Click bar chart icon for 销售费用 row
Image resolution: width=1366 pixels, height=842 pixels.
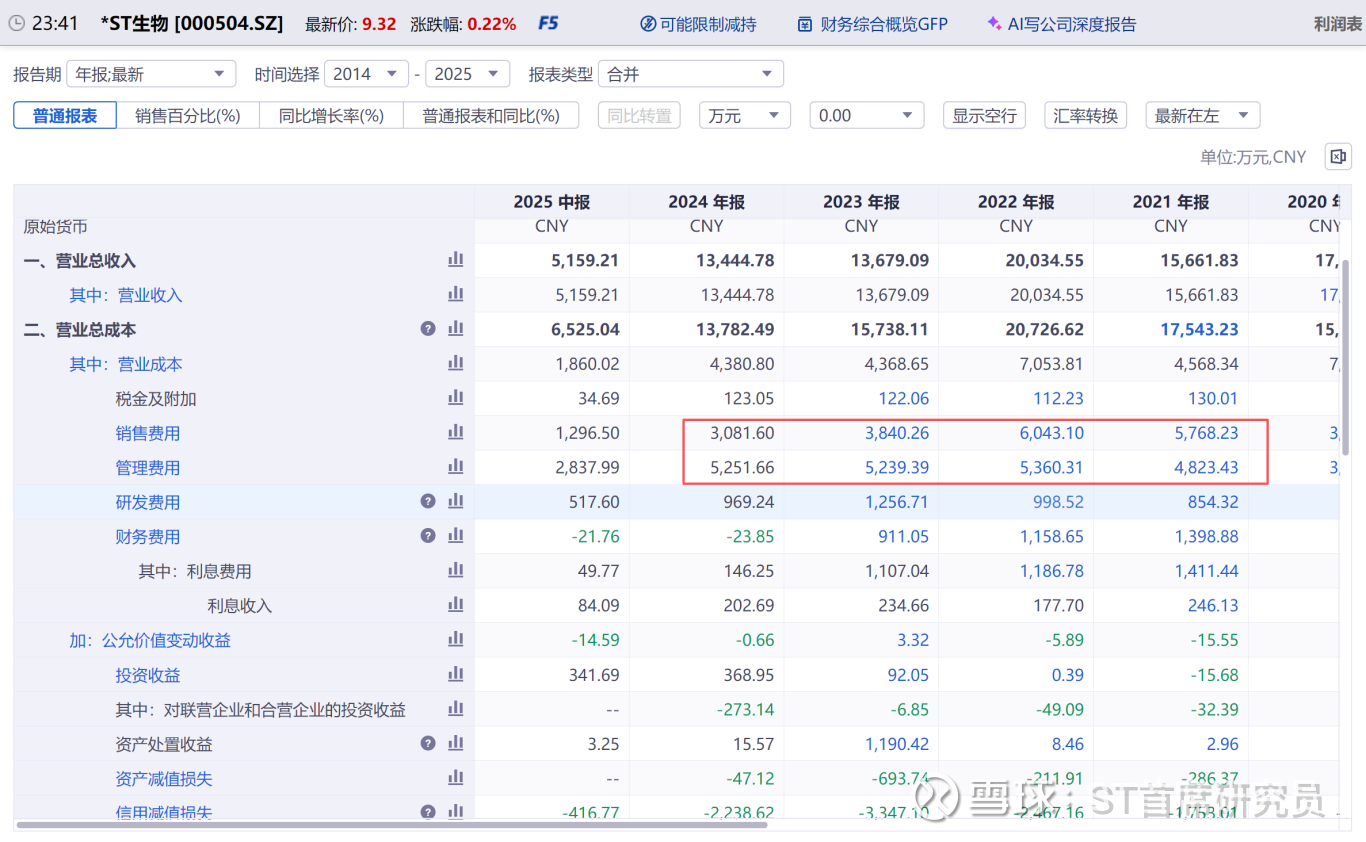pos(456,433)
